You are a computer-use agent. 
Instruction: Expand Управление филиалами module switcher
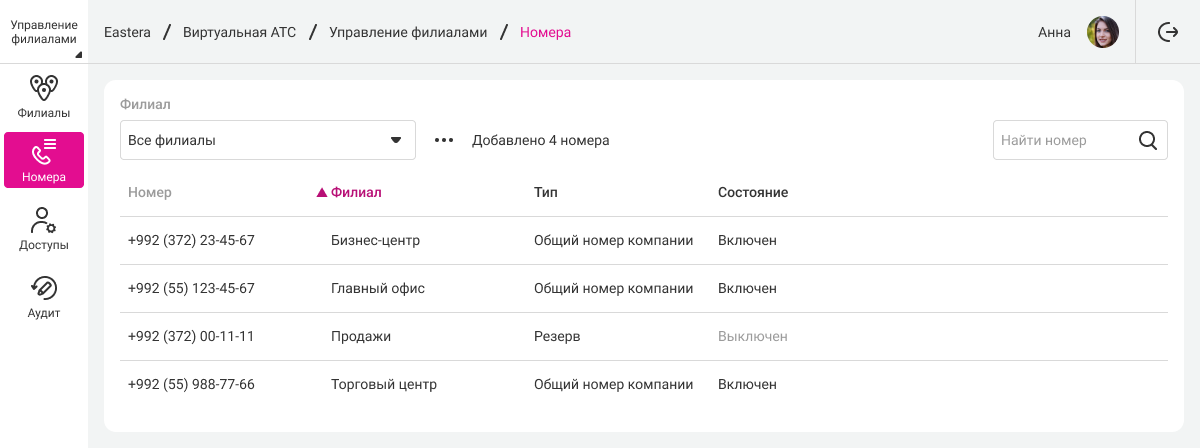click(44, 32)
